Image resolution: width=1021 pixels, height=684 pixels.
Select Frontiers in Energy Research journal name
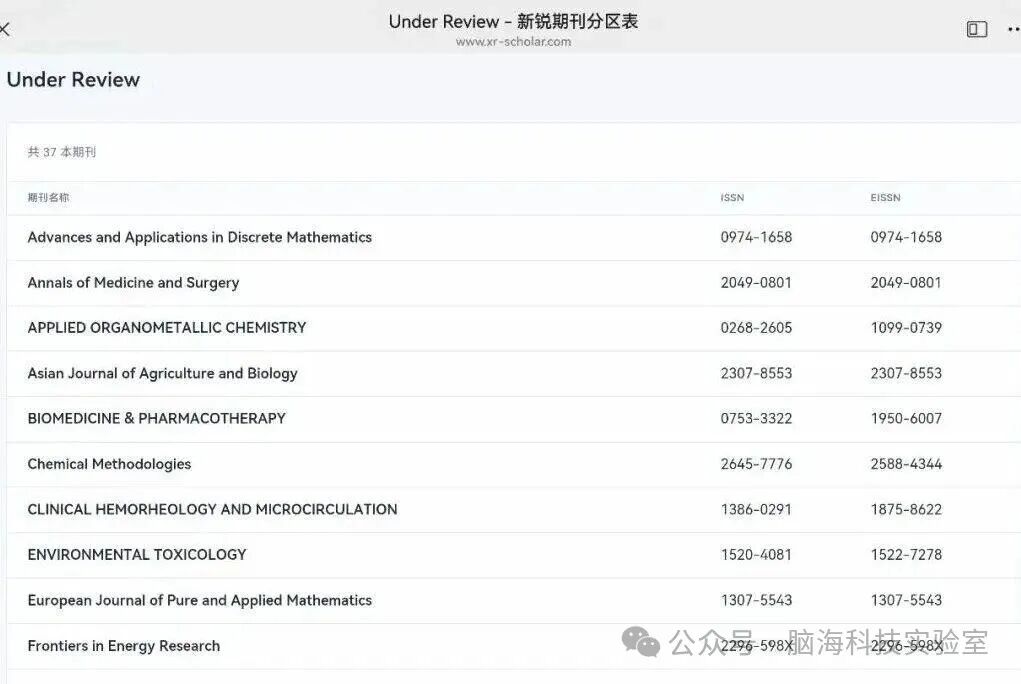click(x=124, y=646)
